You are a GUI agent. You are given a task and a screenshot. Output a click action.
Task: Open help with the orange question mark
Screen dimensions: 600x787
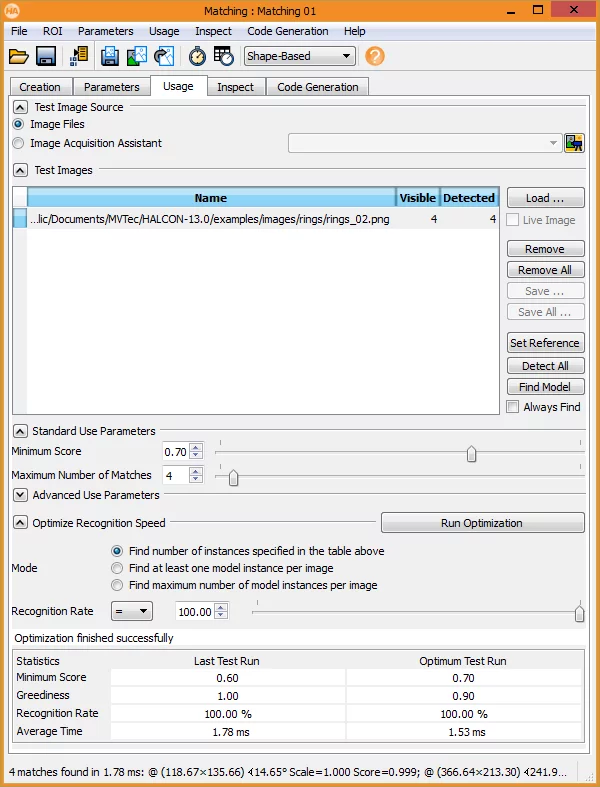click(x=375, y=57)
